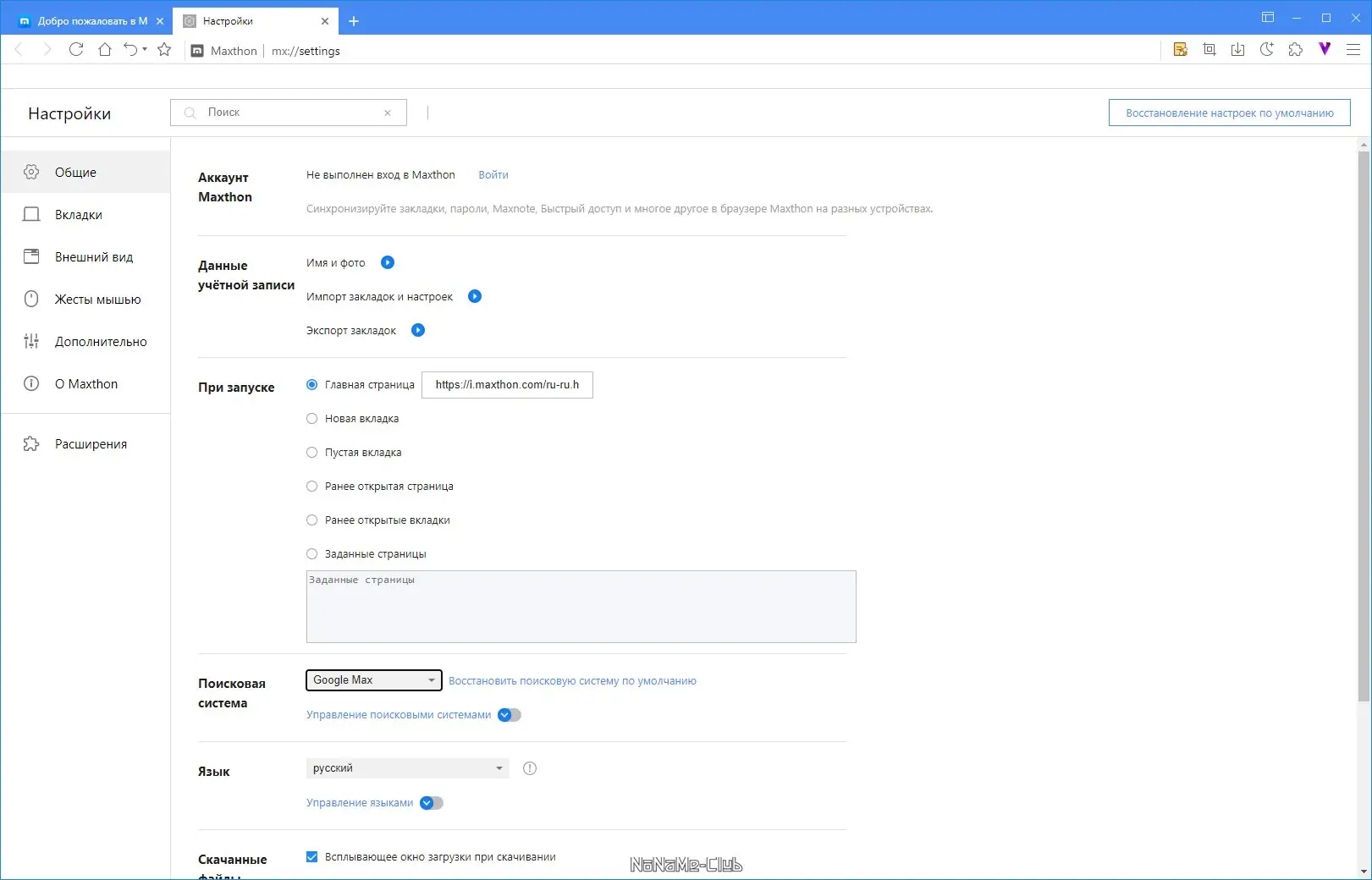The height and width of the screenshot is (880, 1372).
Task: Go forward with the forward arrow
Action: pyautogui.click(x=47, y=50)
